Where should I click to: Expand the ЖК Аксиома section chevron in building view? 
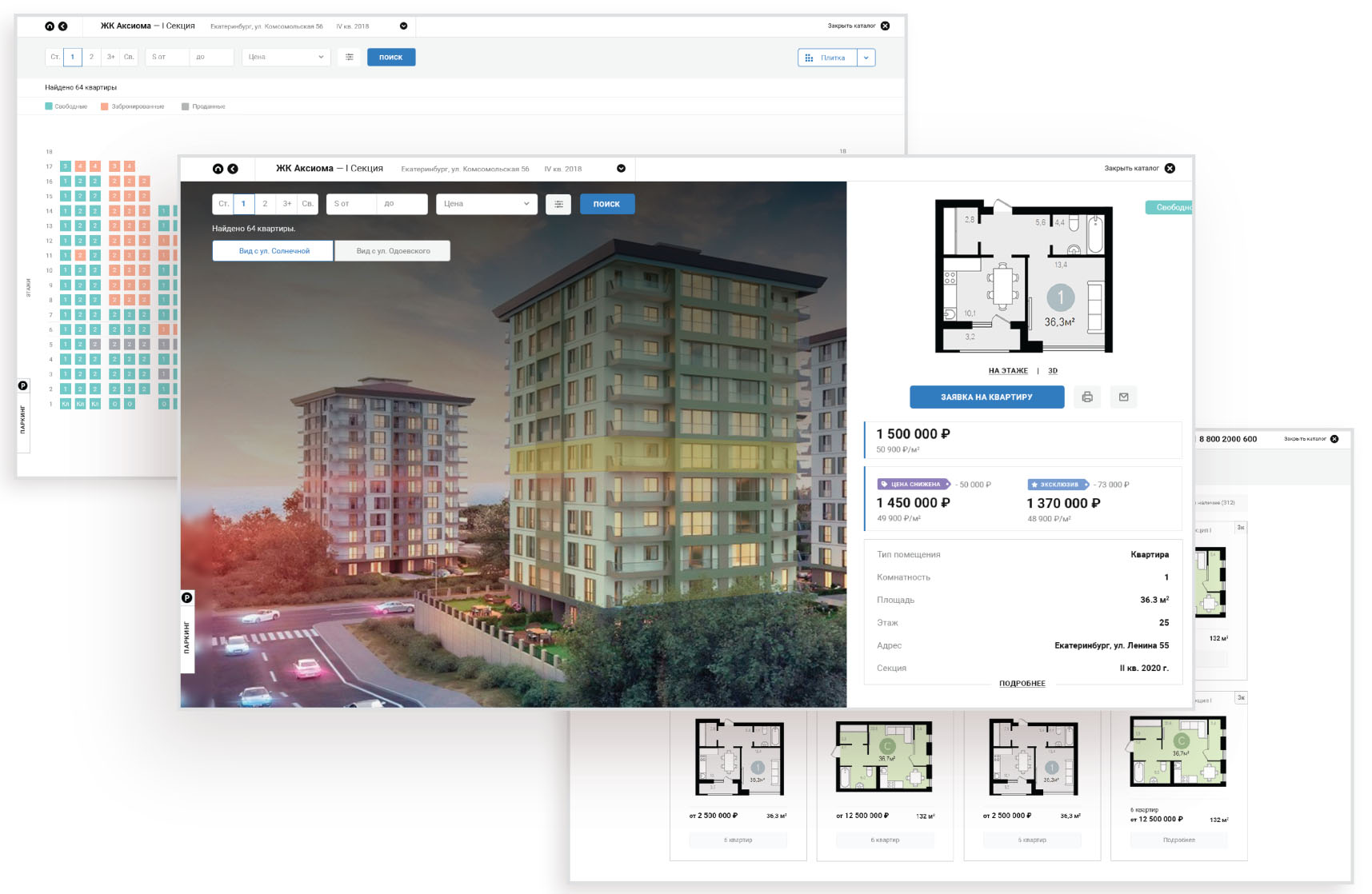pos(621,169)
